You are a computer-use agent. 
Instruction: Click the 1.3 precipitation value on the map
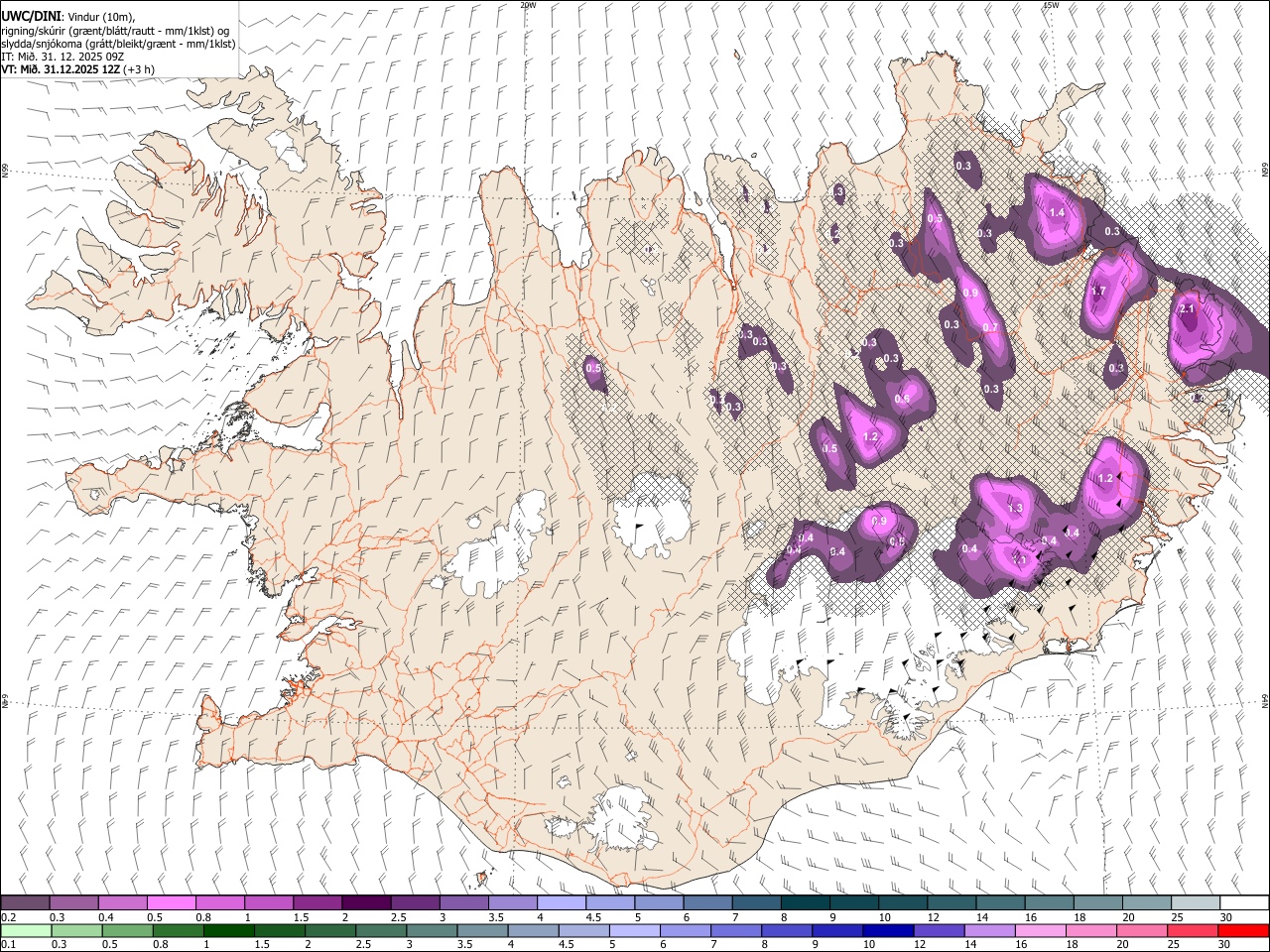(1015, 508)
